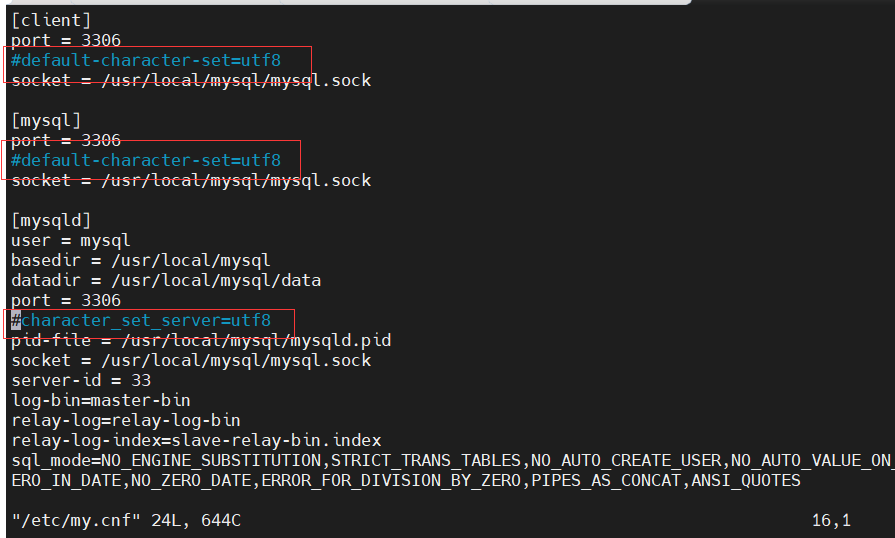Click the socket path line in [client] section
The height and width of the screenshot is (538, 895).
coord(191,80)
